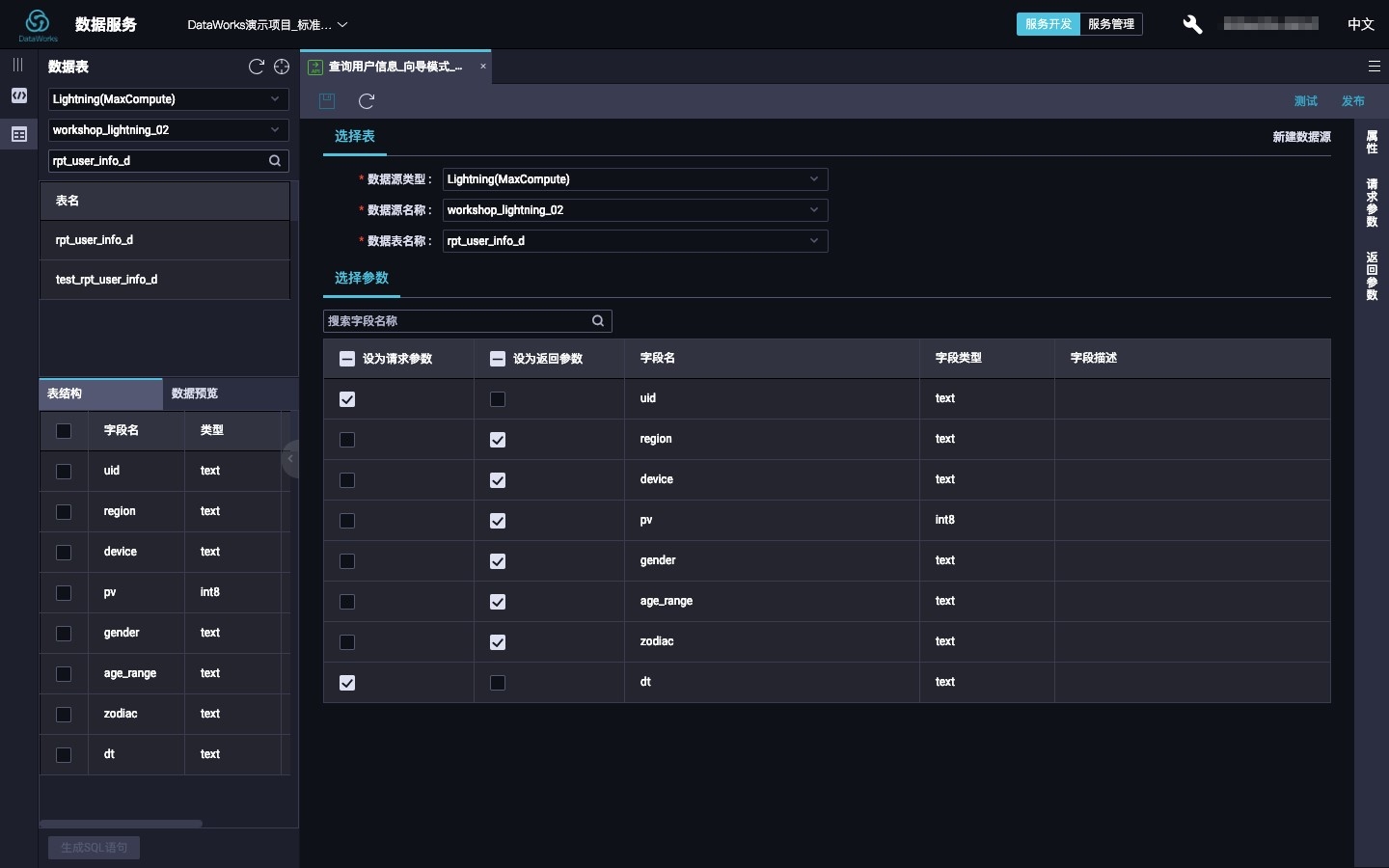Screen dimensions: 1389x868
Task: Switch to 服务开发 tab
Action: [1049, 24]
